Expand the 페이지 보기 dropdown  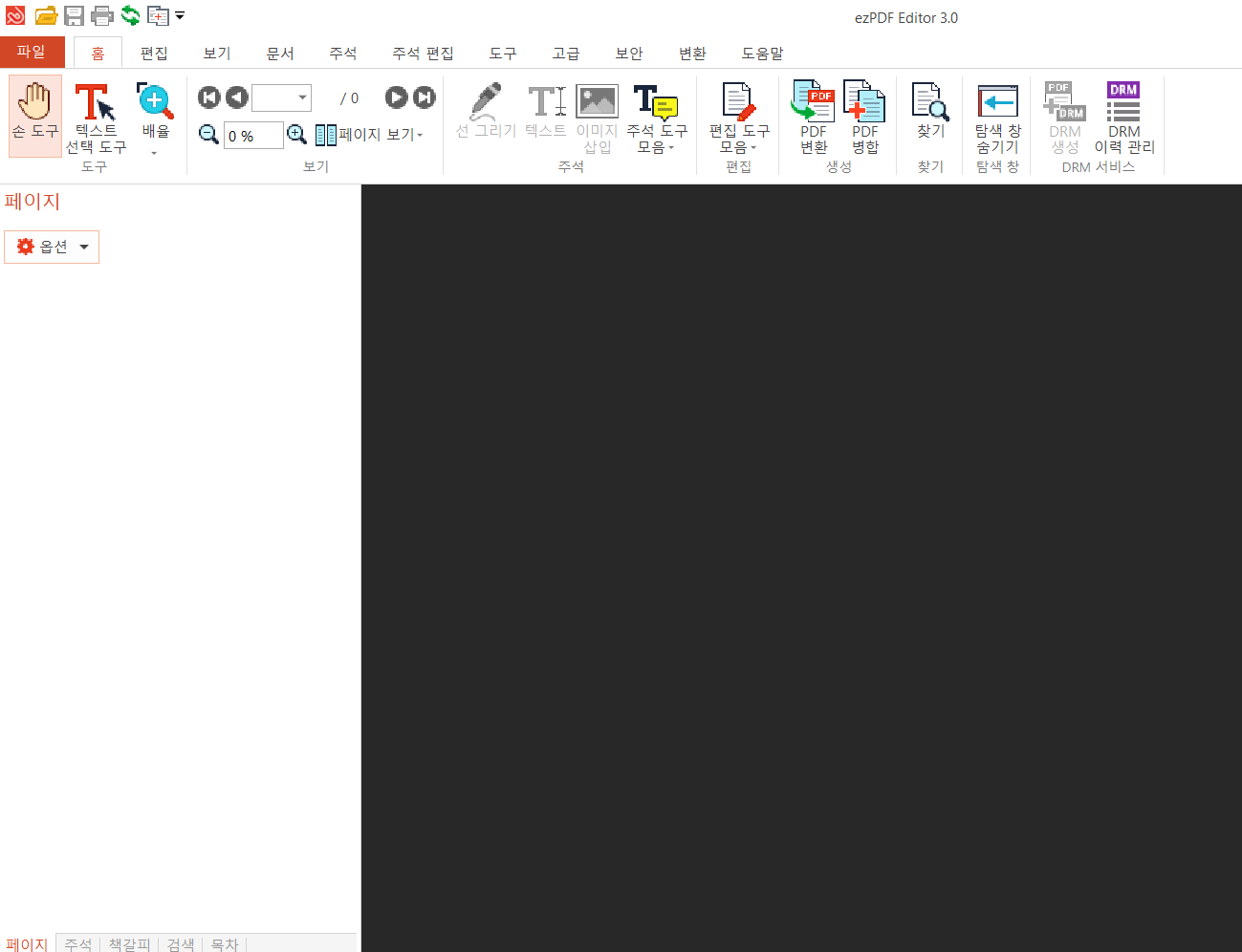point(369,135)
